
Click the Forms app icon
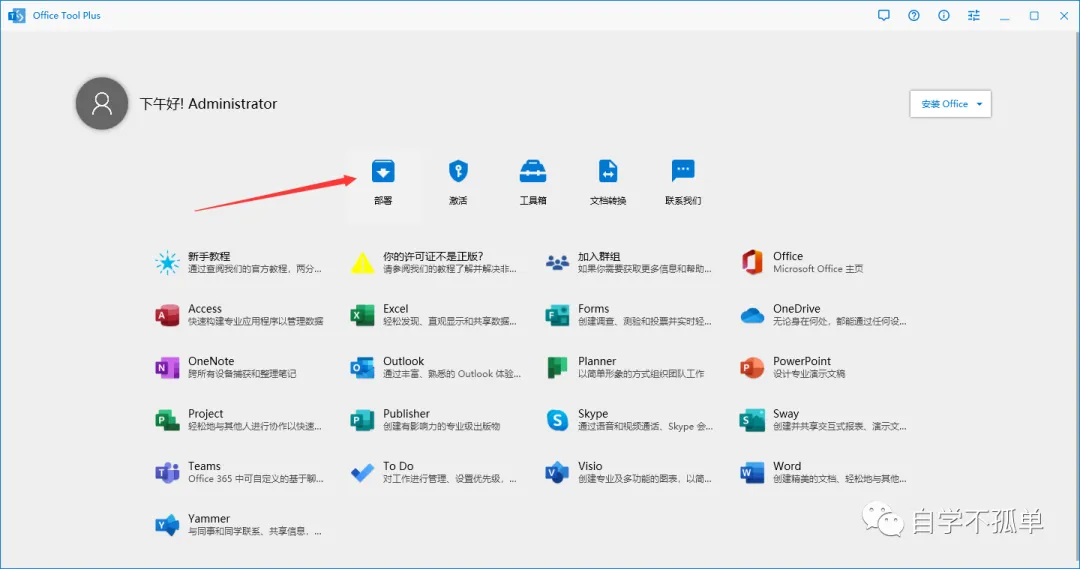(557, 315)
